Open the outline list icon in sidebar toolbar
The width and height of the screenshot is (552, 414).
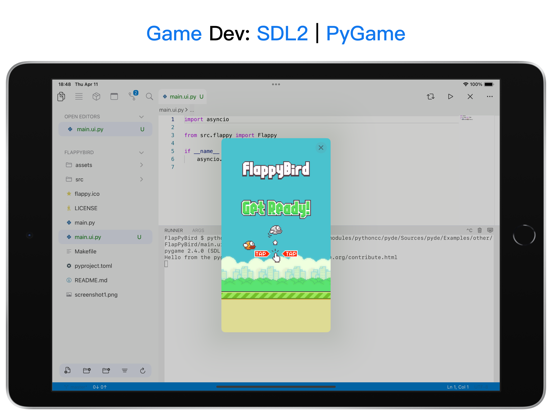[79, 96]
